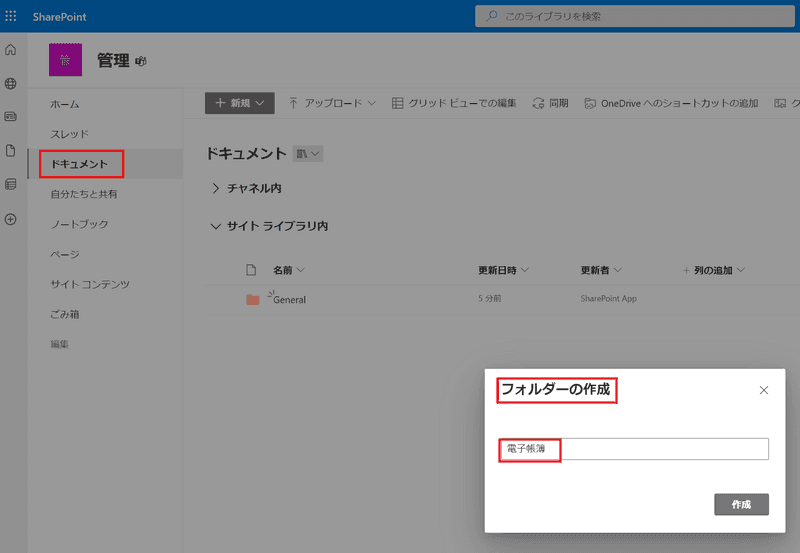Open the ドキュメント view switcher dropdown
This screenshot has width=800, height=553.
[308, 154]
